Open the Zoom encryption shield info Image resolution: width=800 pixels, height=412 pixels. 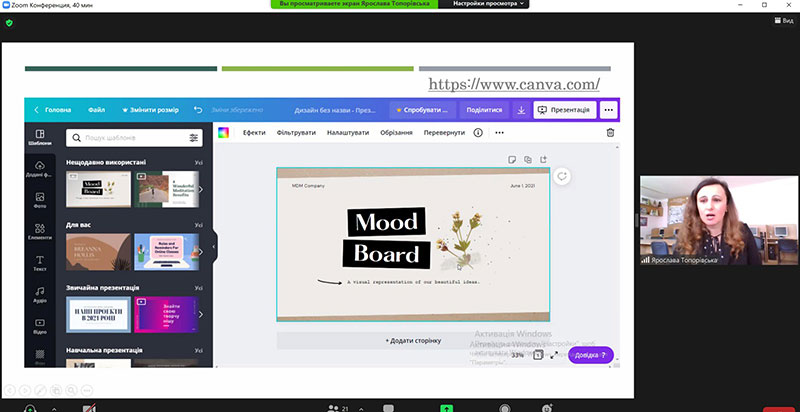pyautogui.click(x=9, y=23)
